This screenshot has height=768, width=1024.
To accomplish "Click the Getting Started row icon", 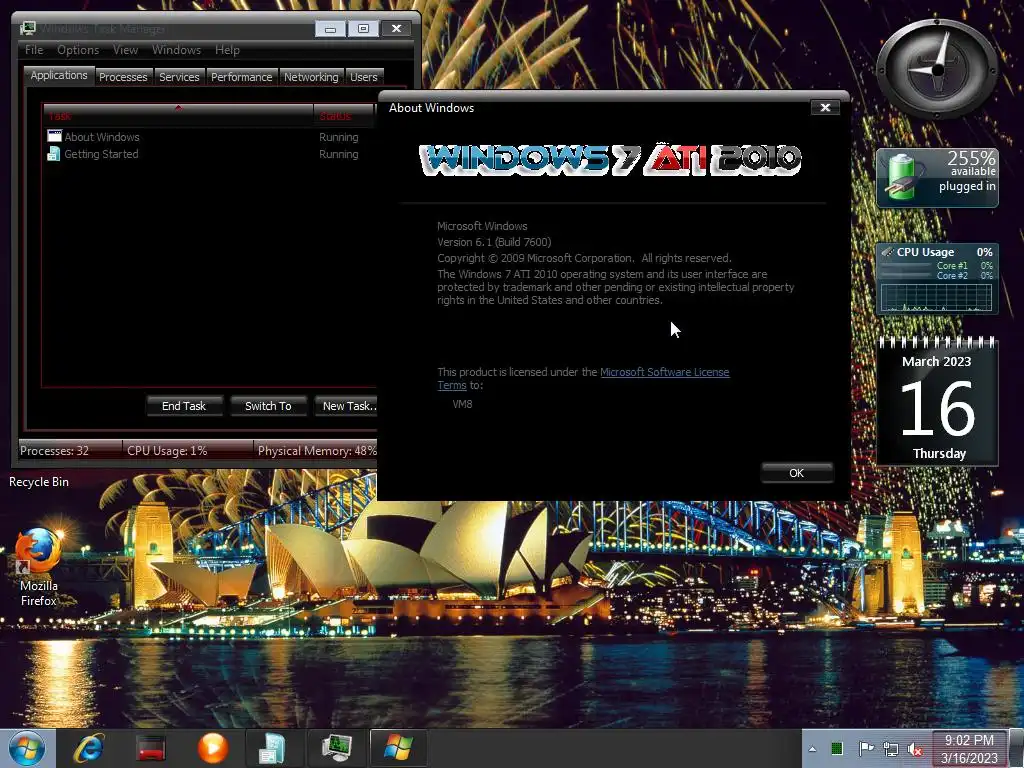I will (54, 154).
